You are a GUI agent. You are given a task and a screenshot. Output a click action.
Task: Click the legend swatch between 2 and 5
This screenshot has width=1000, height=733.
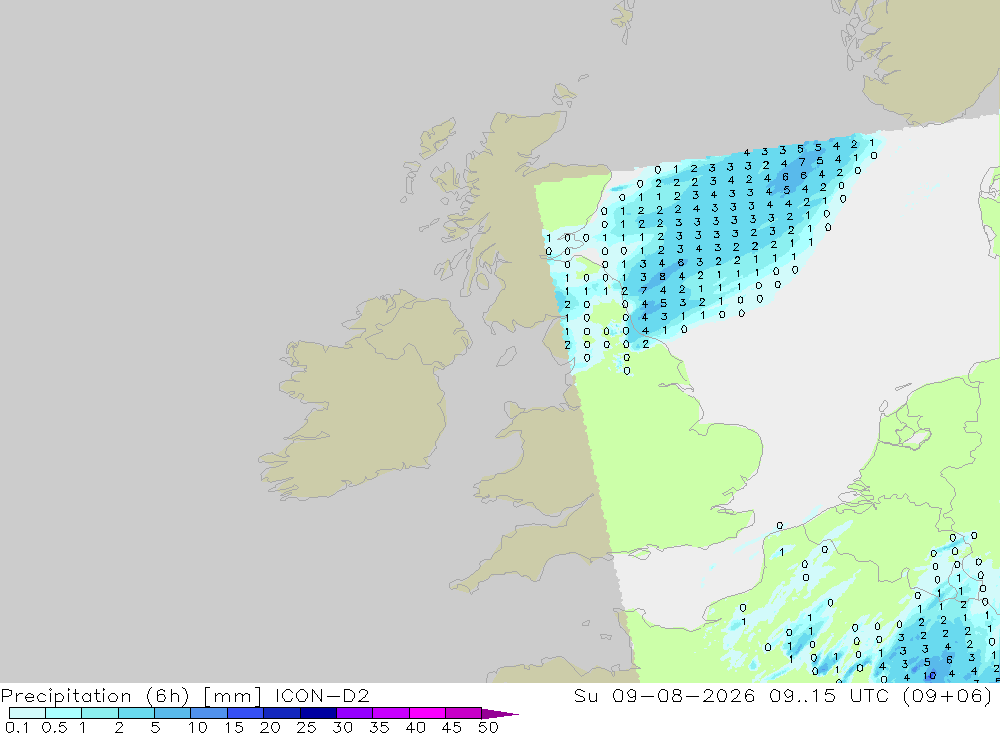[136, 713]
